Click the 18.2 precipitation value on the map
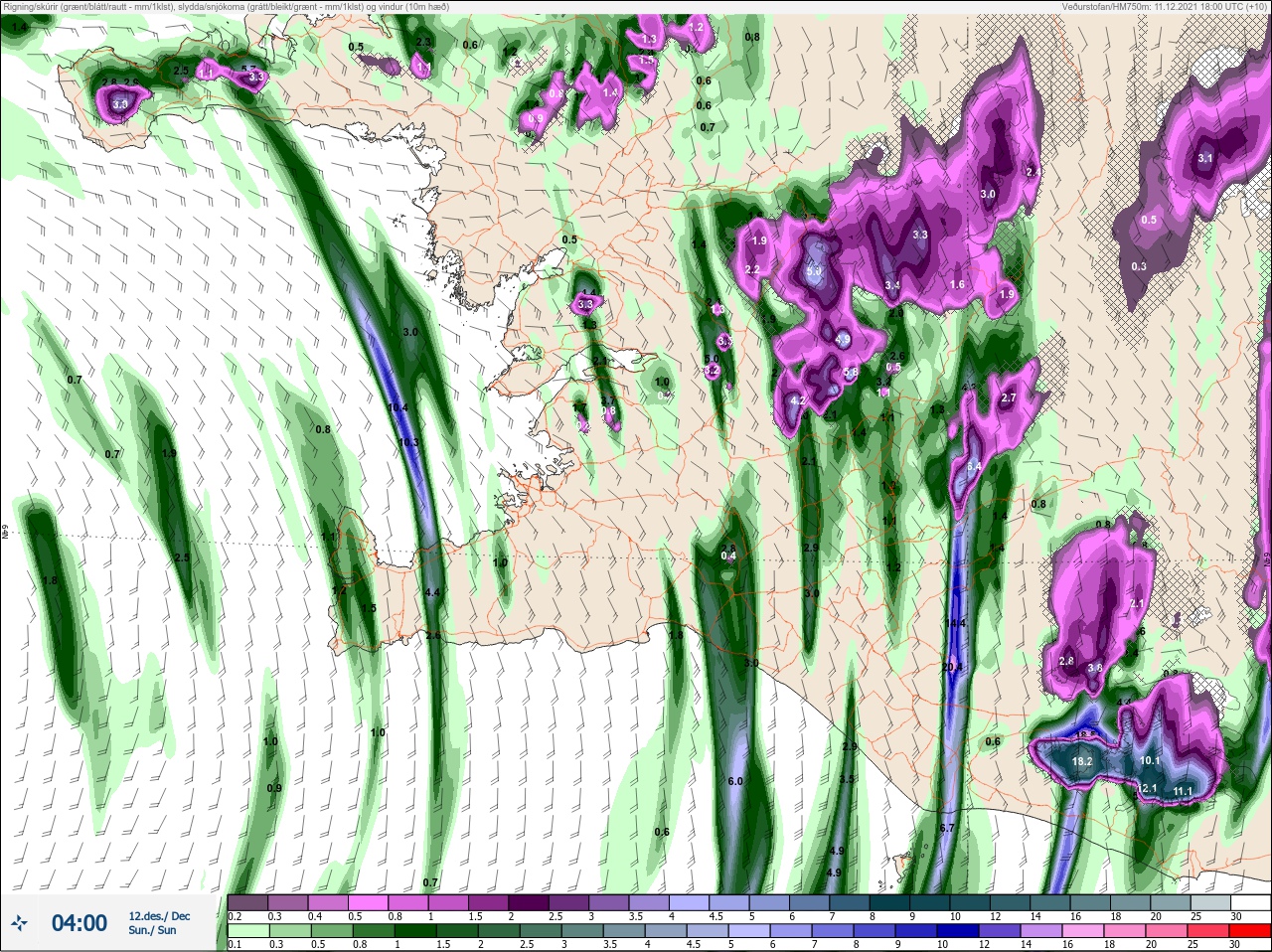The image size is (1272, 952). [x=1082, y=762]
